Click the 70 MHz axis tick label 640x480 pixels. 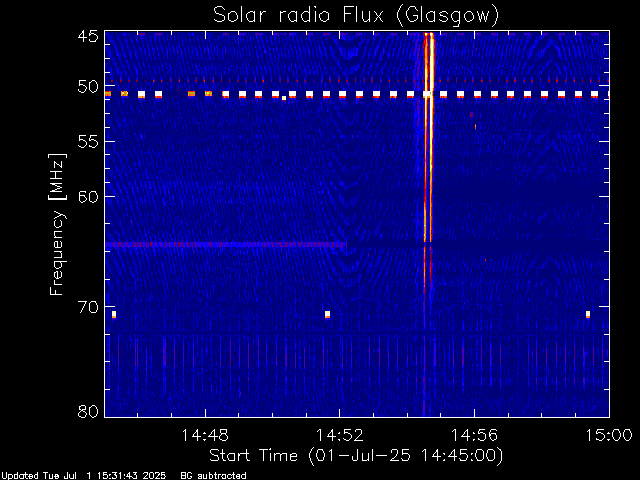pyautogui.click(x=88, y=307)
